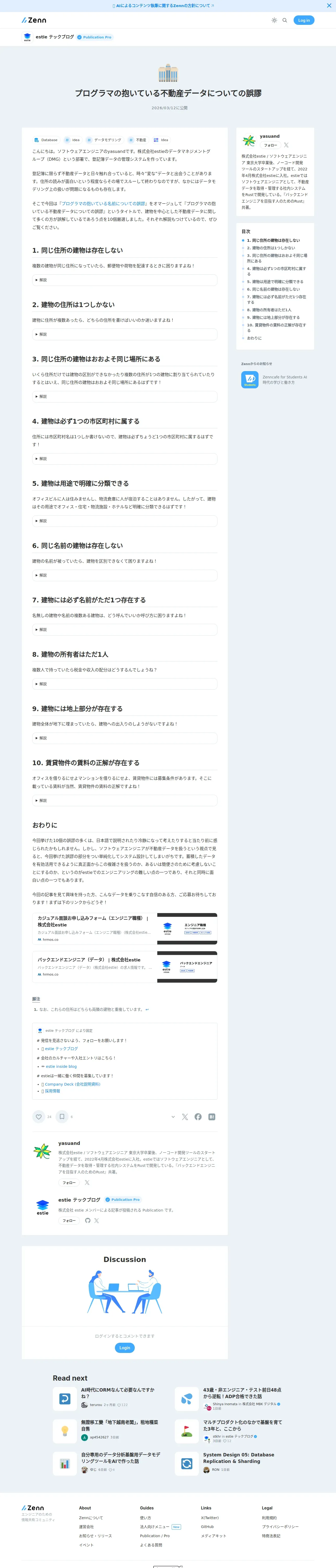Image resolution: width=336 pixels, height=1568 pixels.
Task: Open the データ分析基盤用データモデリングツール article icon
Action: tap(65, 1464)
